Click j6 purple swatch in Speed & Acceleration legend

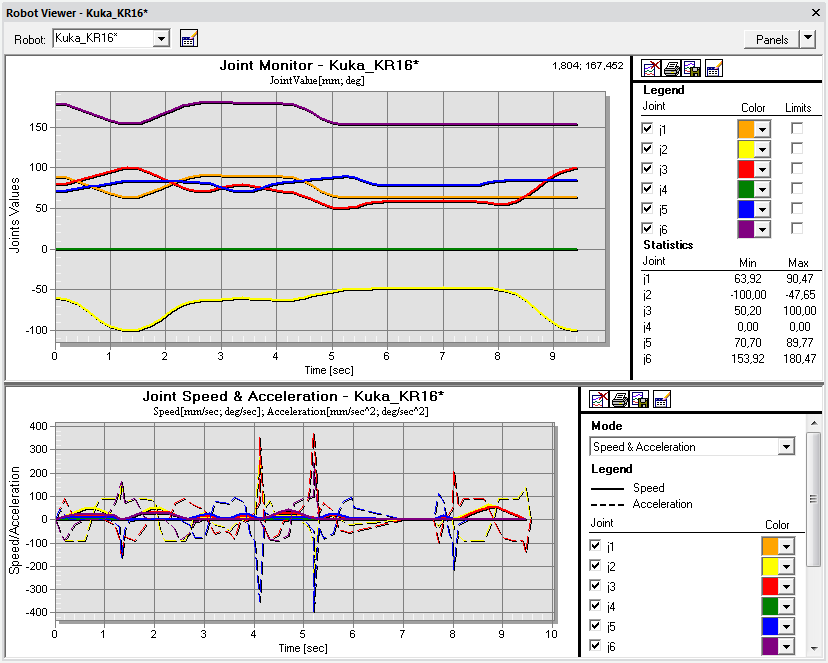click(x=770, y=647)
